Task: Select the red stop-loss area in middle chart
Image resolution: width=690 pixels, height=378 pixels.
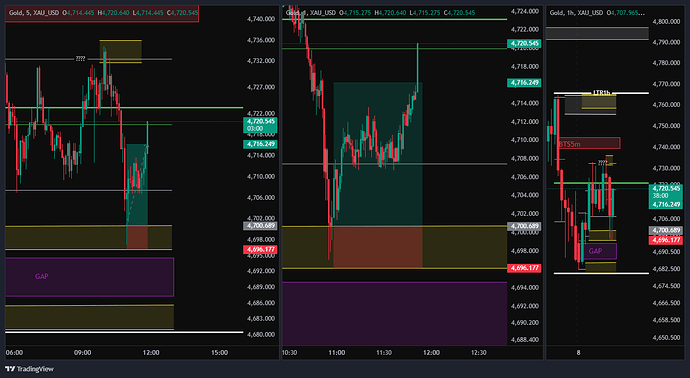Action: point(378,247)
